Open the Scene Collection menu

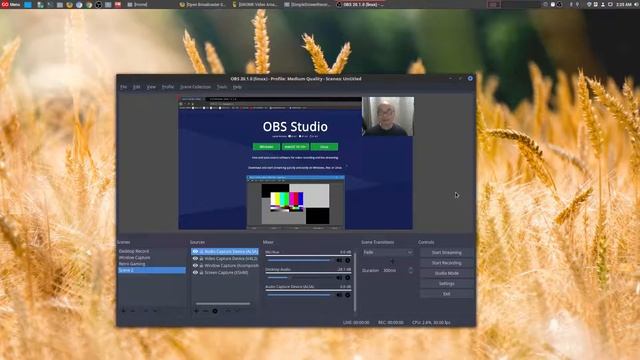tap(196, 87)
